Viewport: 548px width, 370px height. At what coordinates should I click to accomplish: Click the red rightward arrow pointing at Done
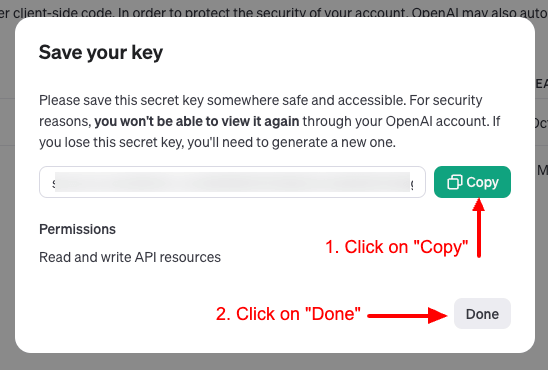click(407, 315)
